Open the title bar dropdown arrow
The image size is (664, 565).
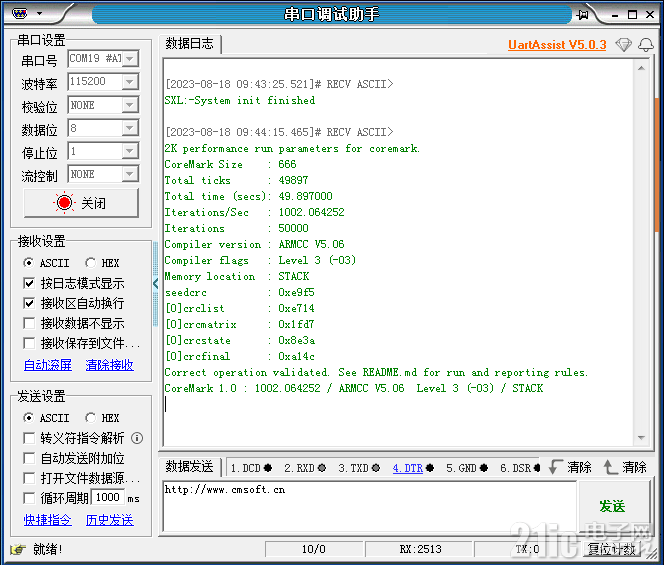point(39,14)
